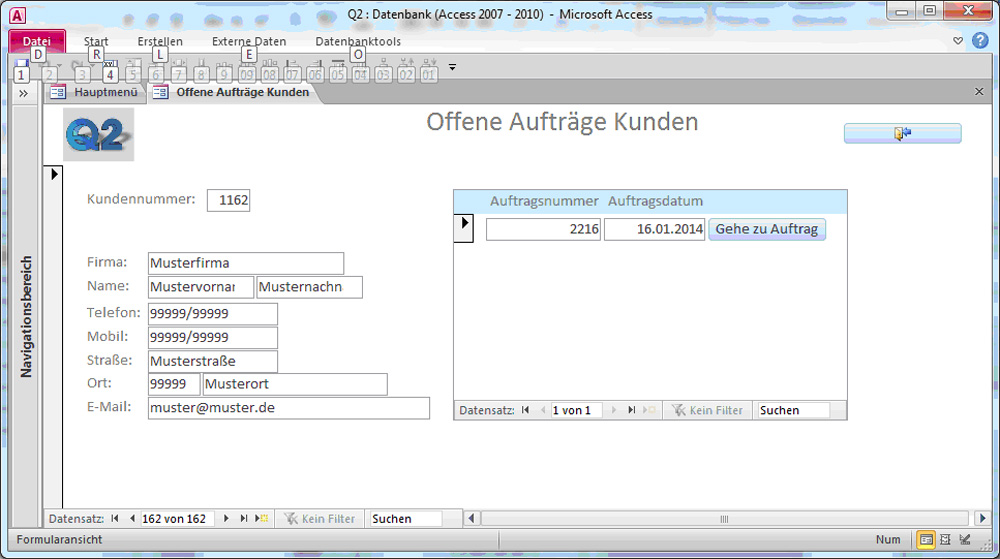Open the Customize Quick Access Toolbar arrow
1000x559 pixels.
click(452, 67)
